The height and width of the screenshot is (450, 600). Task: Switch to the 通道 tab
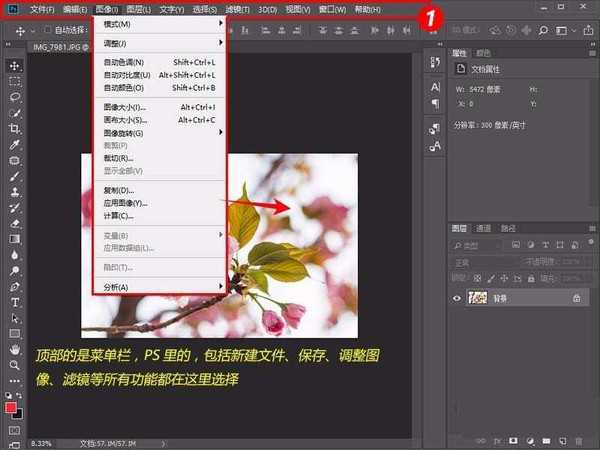(483, 227)
